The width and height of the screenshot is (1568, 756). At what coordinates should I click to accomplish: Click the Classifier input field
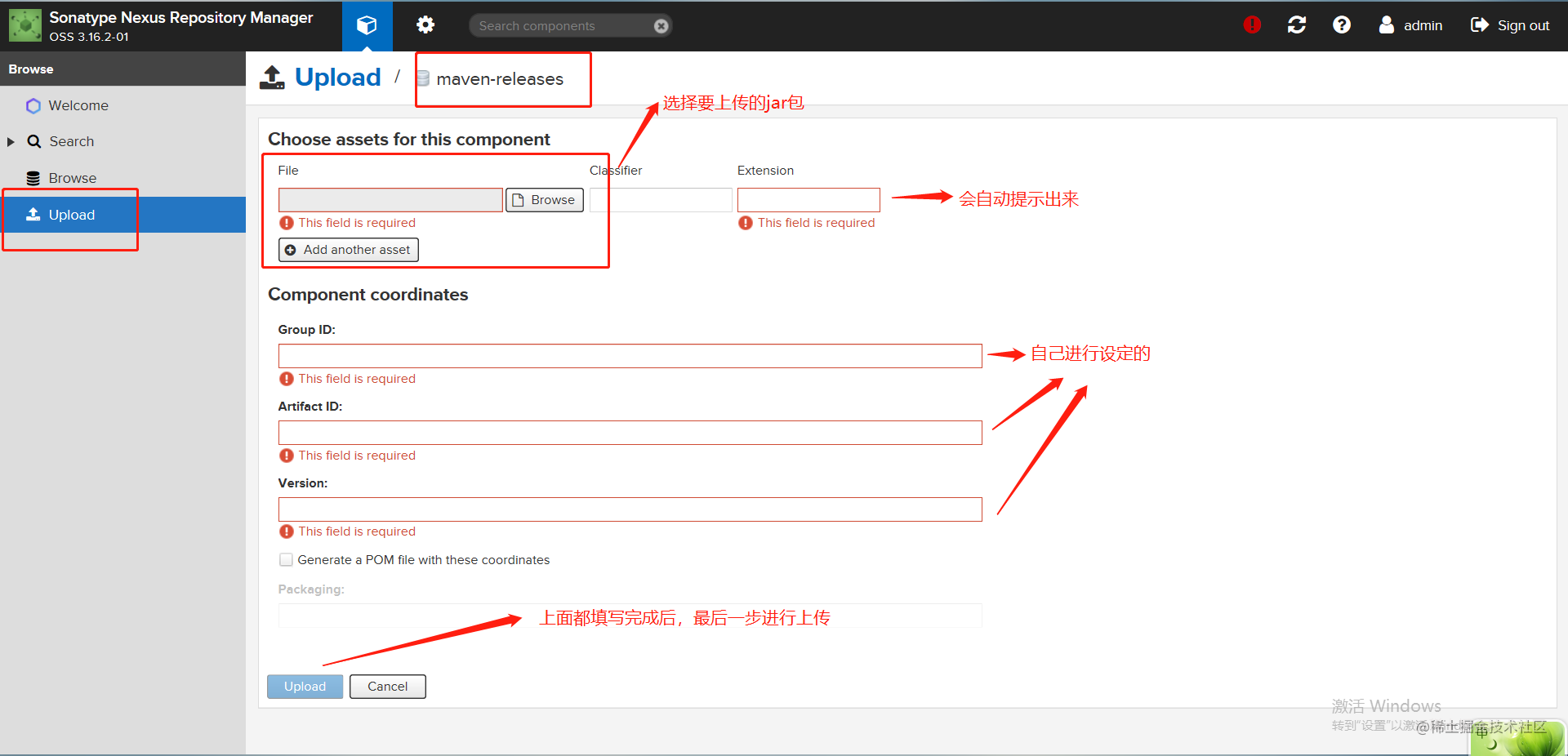pos(661,200)
